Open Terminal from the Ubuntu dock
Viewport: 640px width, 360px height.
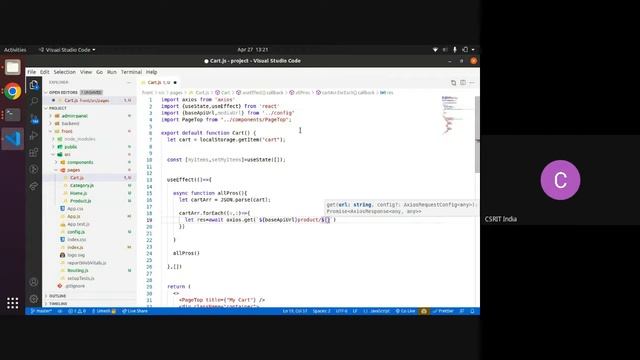pyautogui.click(x=13, y=115)
